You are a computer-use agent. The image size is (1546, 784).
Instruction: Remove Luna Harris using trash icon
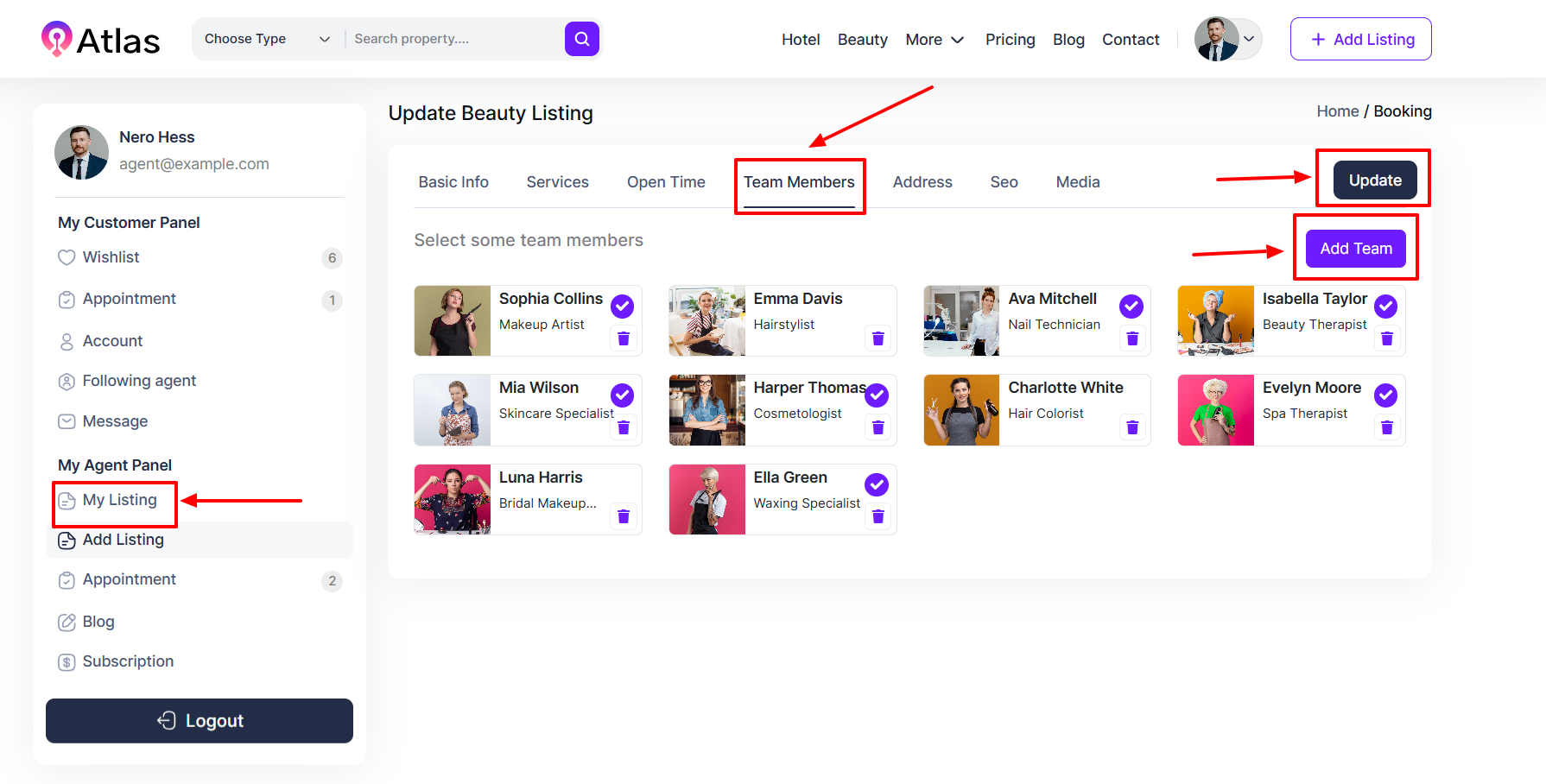(623, 517)
